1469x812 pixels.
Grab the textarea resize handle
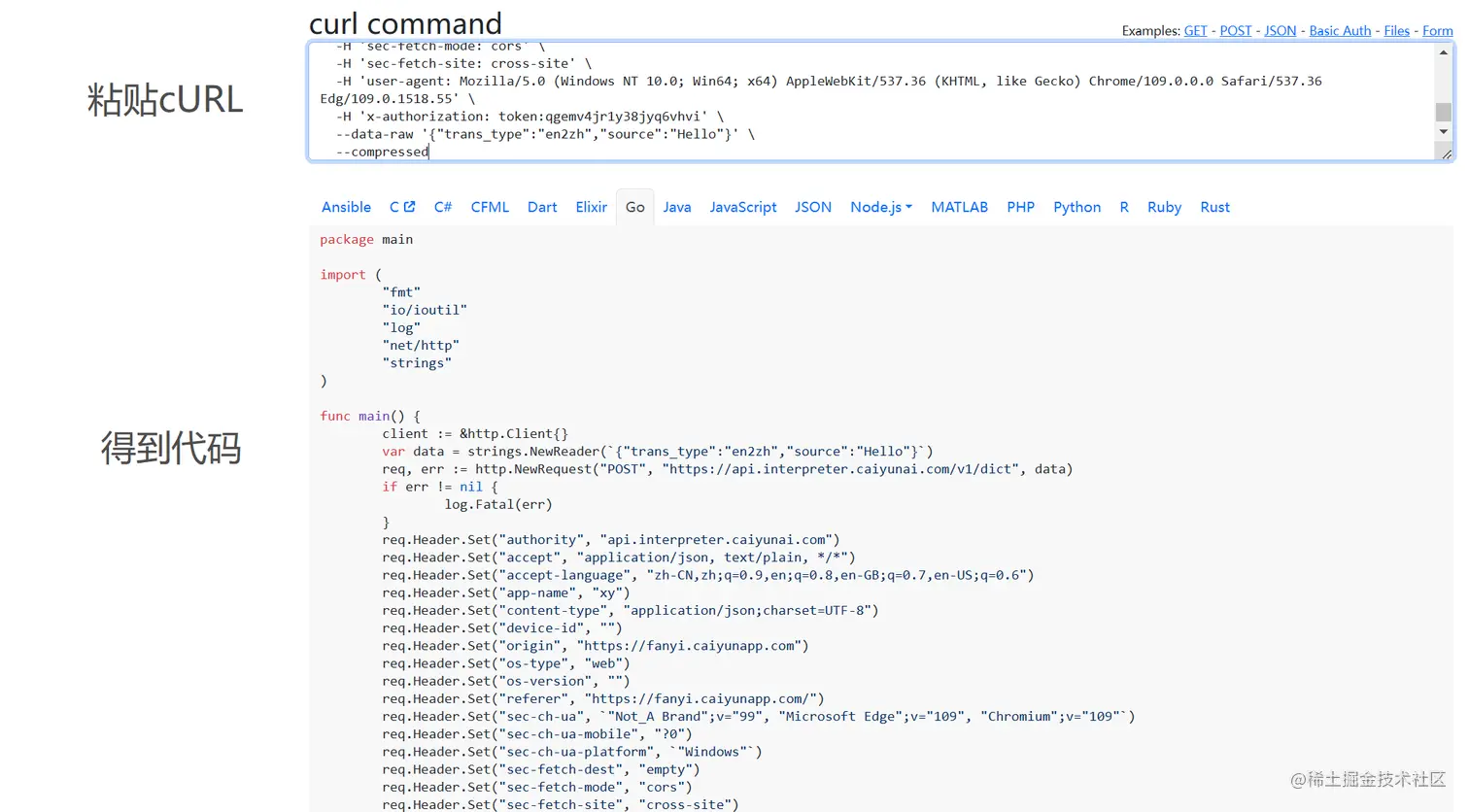pyautogui.click(x=1447, y=153)
